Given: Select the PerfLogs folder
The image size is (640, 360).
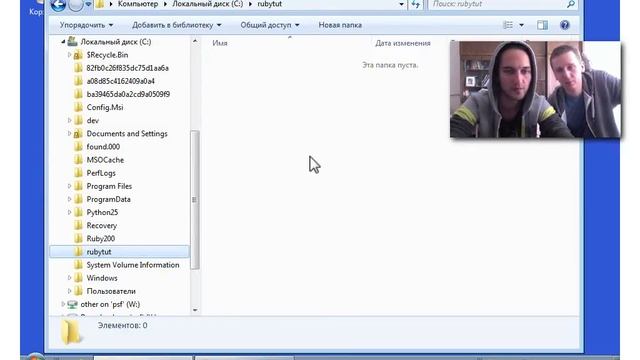Looking at the screenshot, I should point(101,173).
